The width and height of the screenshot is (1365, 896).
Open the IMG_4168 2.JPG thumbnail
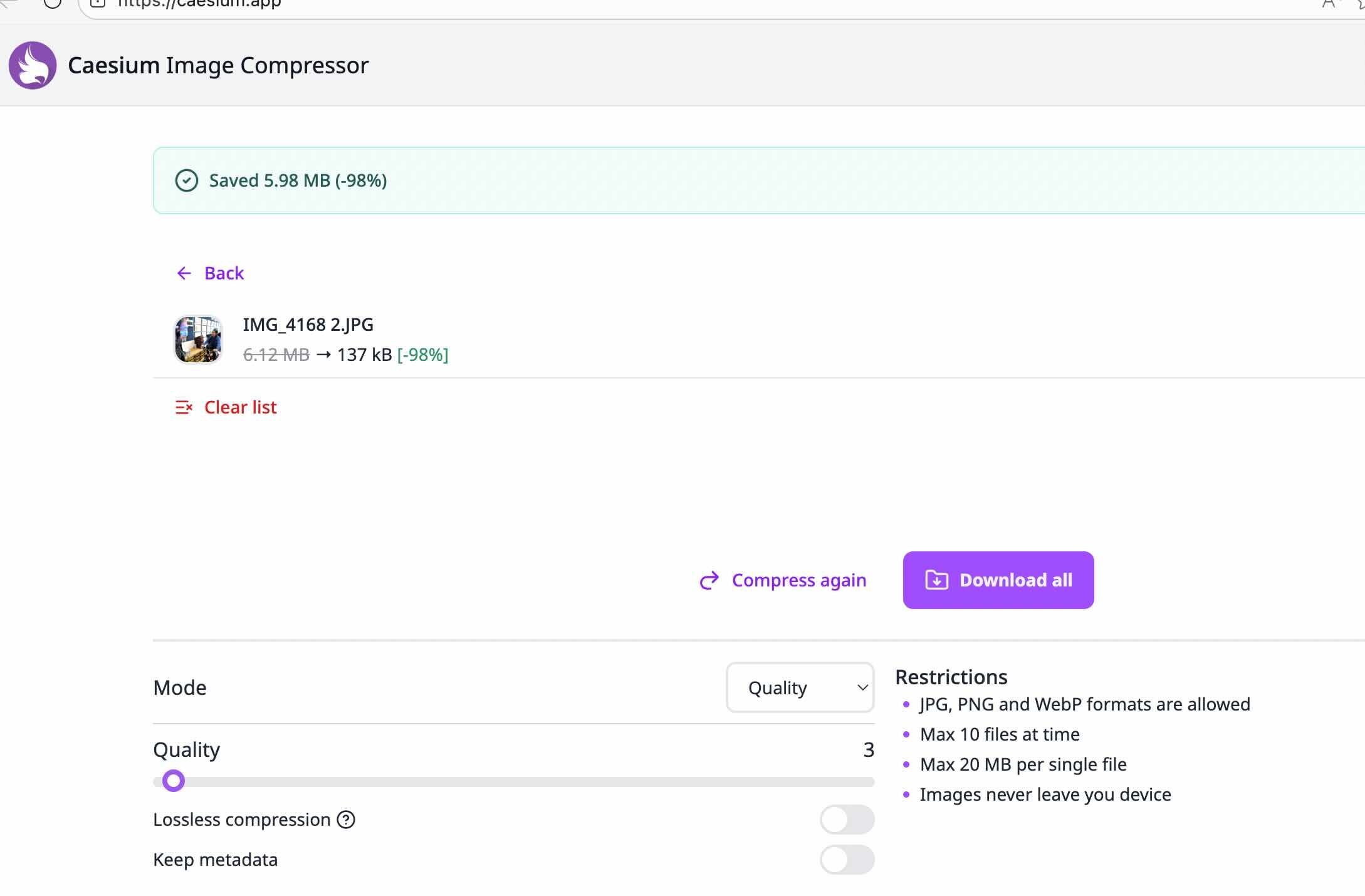(x=198, y=339)
